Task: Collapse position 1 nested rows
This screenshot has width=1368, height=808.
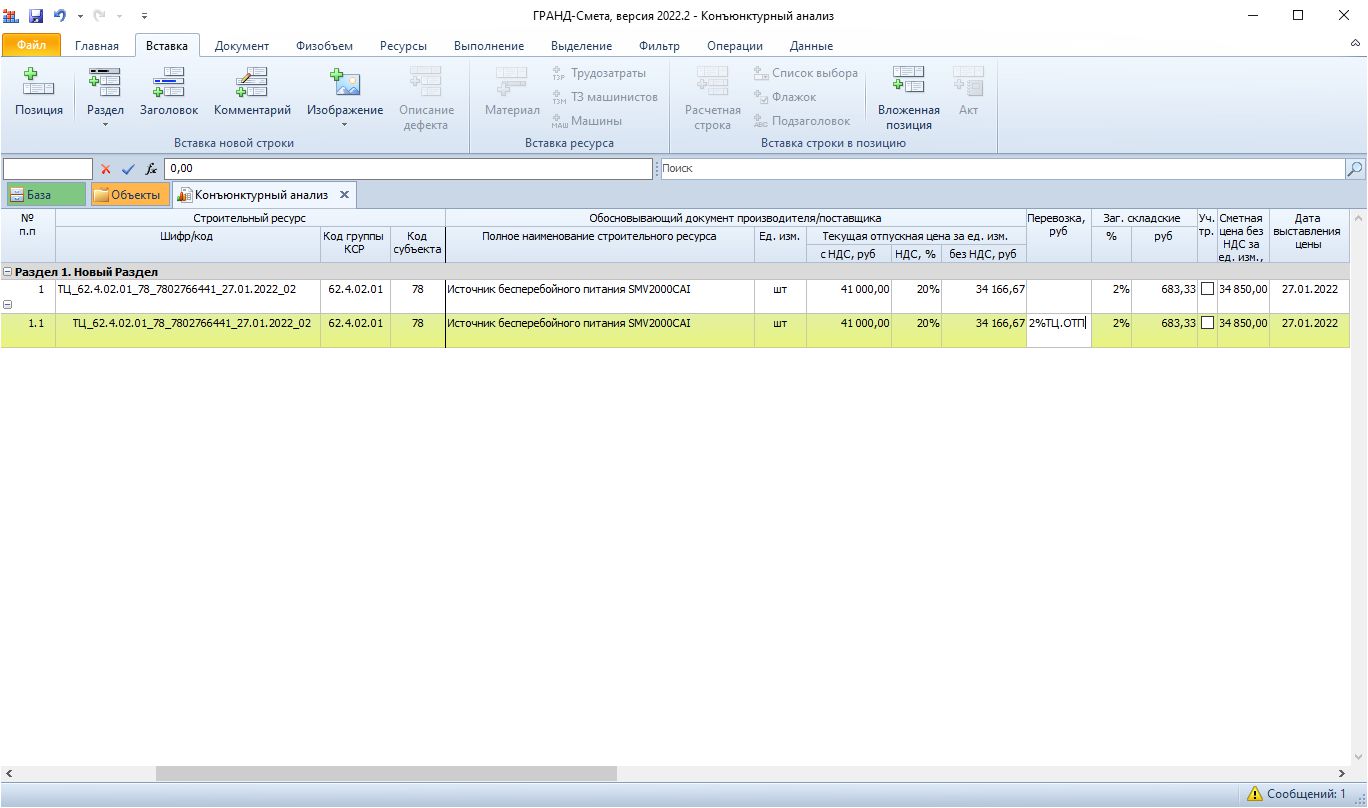Action: (x=8, y=306)
